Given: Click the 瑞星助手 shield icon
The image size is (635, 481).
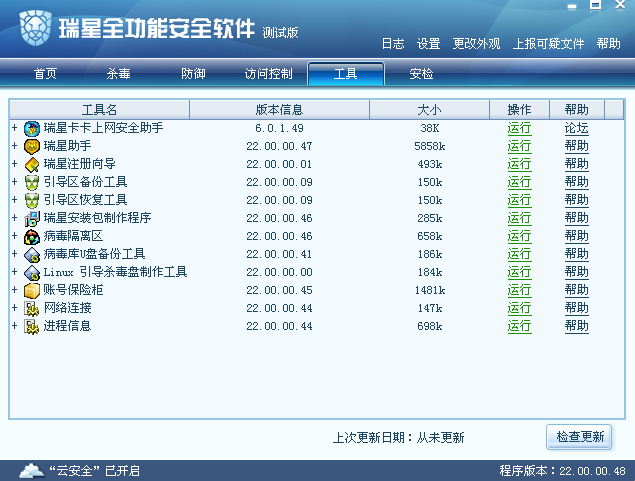Looking at the screenshot, I should [x=32, y=146].
